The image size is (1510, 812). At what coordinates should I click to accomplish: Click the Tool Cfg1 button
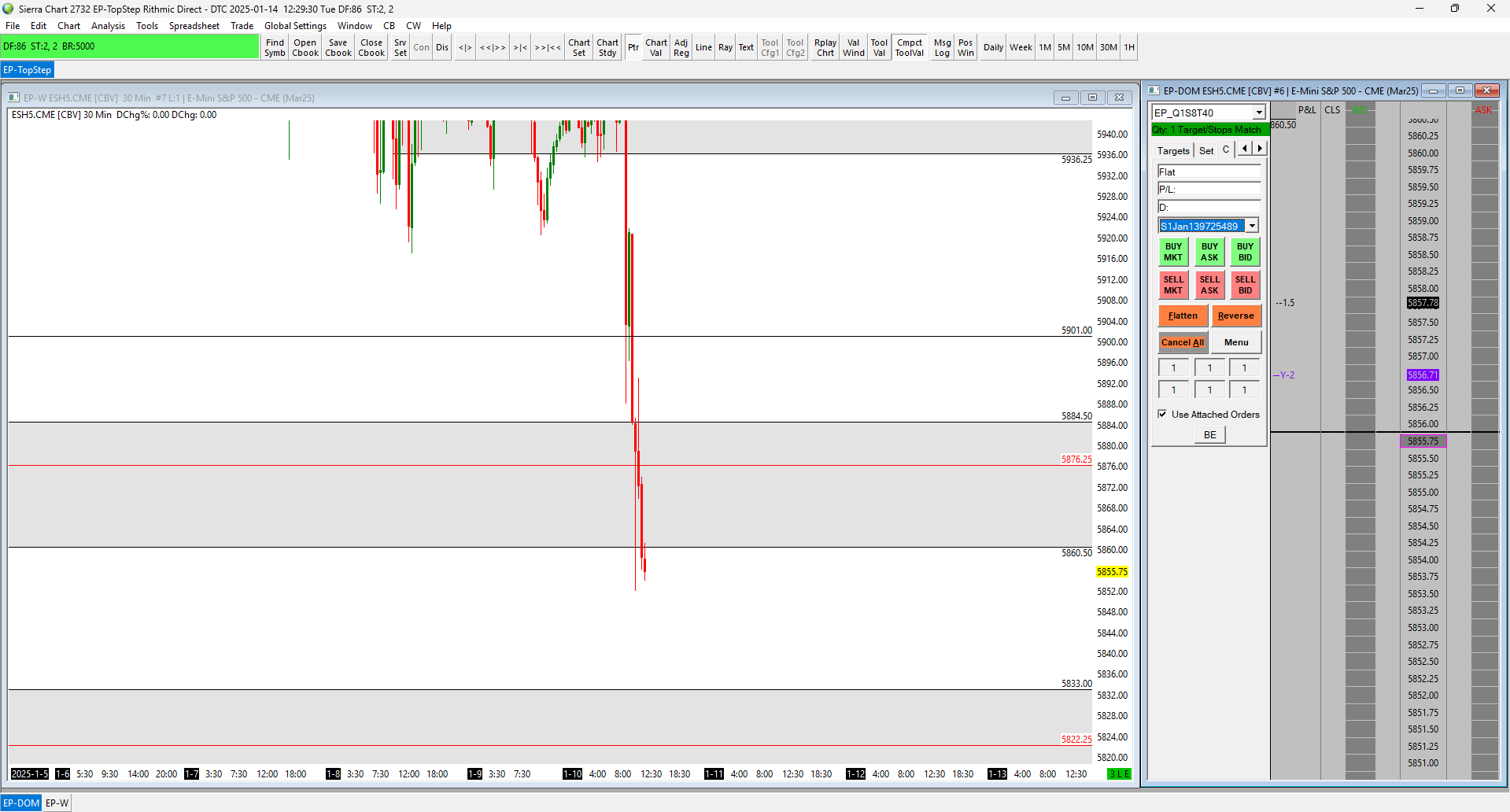tap(770, 47)
